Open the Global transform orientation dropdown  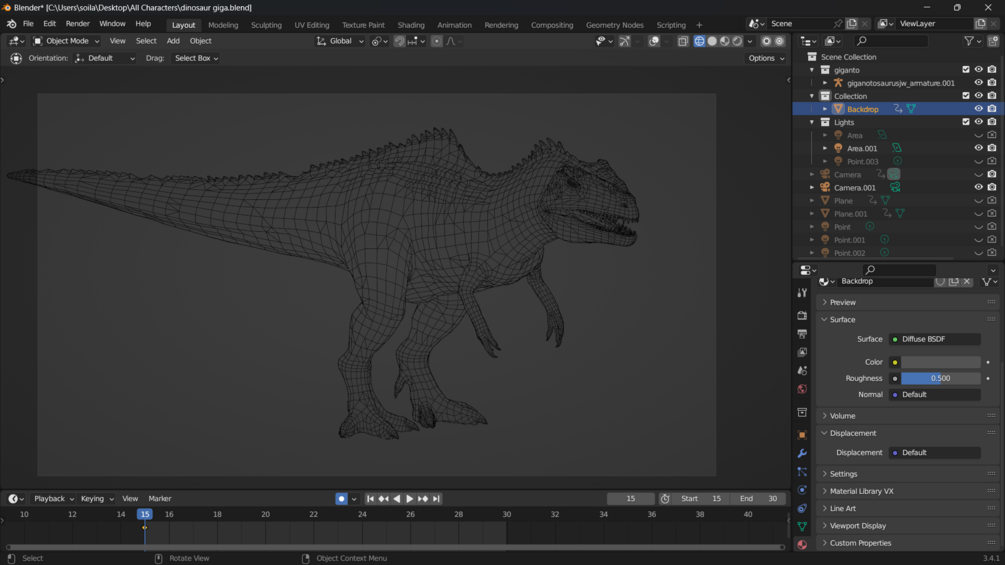[x=340, y=41]
